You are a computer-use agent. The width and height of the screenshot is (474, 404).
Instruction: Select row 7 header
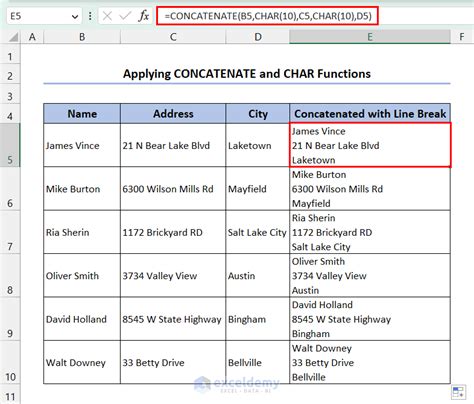[10, 232]
